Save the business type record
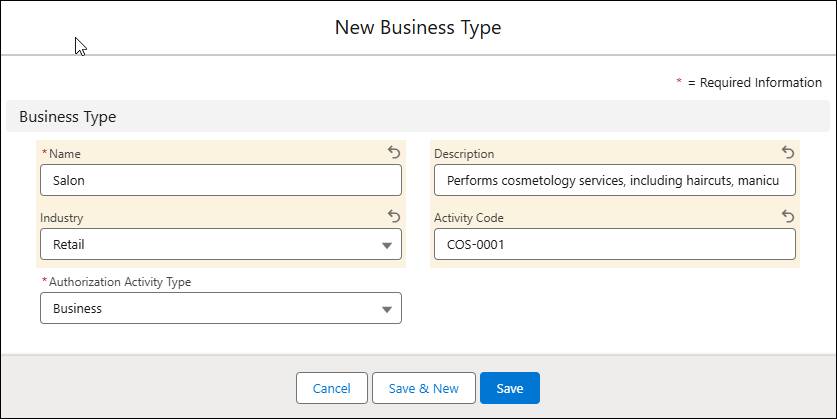The height and width of the screenshot is (419, 837). [x=510, y=388]
